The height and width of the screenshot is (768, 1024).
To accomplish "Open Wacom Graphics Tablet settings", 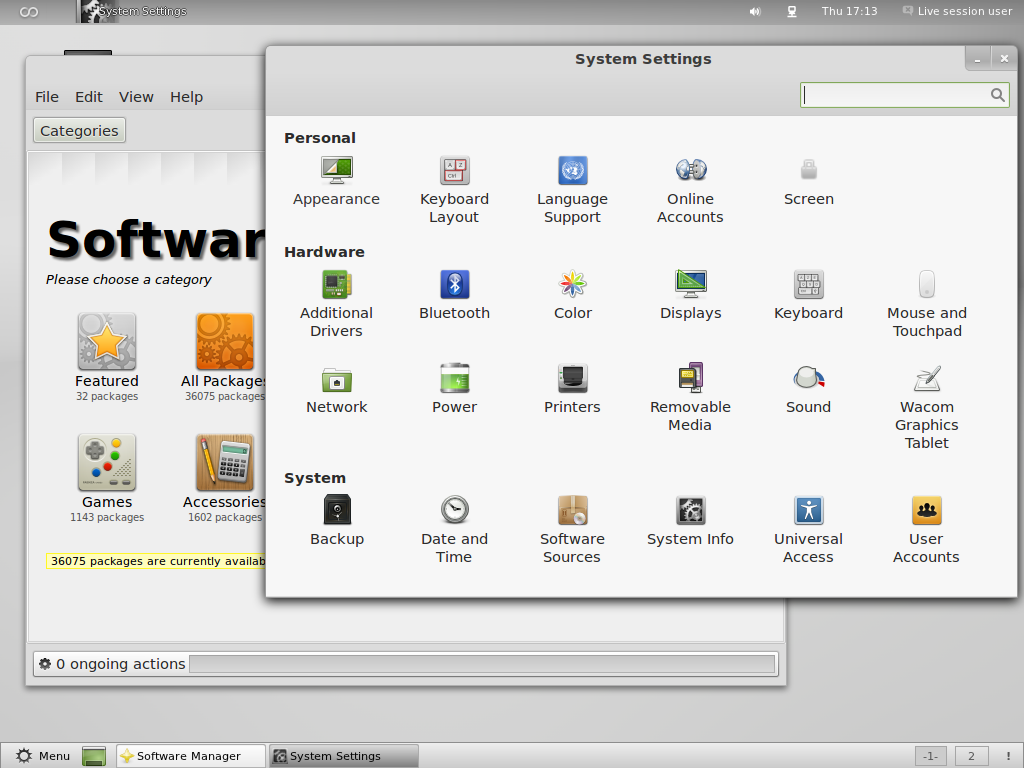I will [927, 407].
